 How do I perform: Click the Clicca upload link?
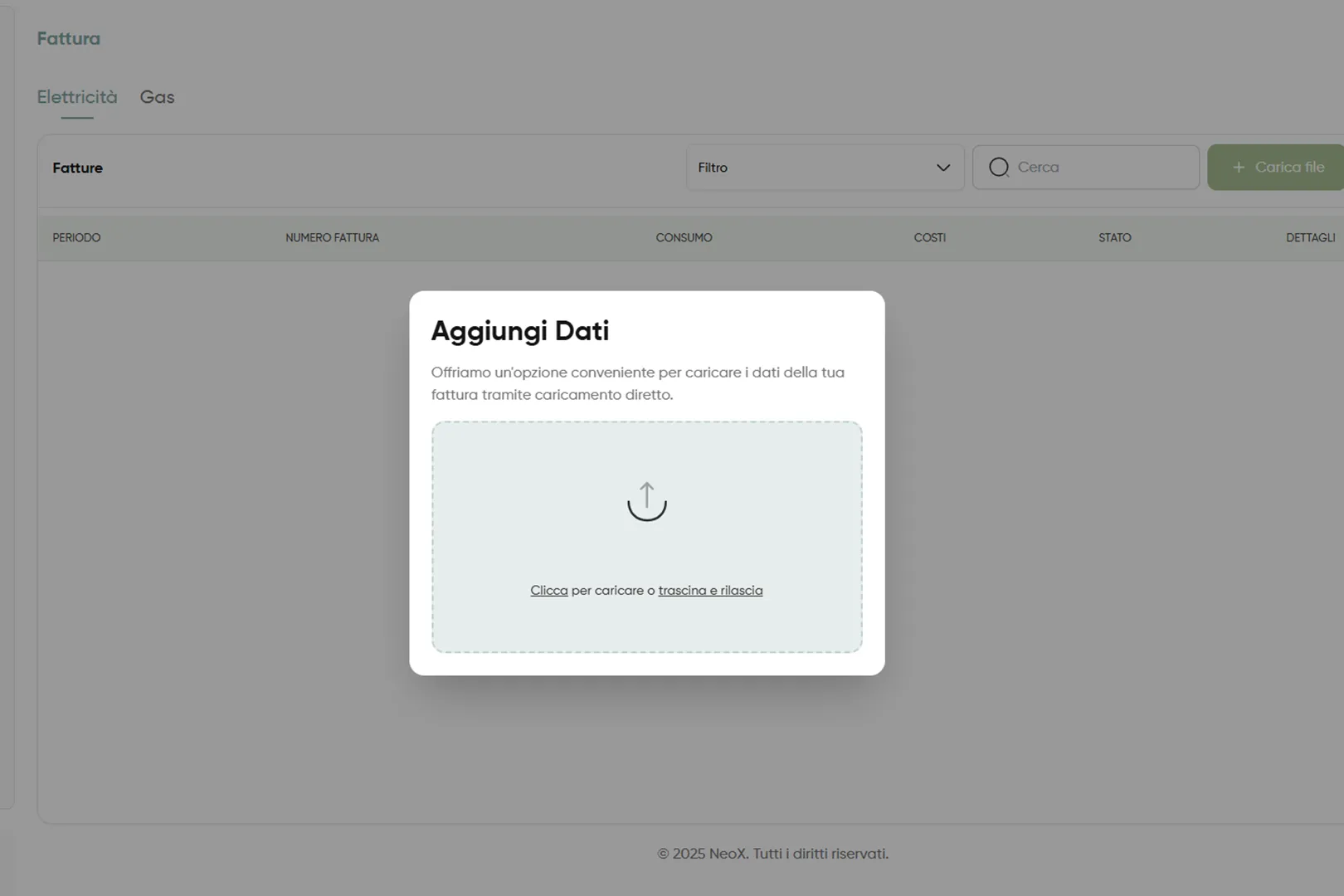(549, 590)
